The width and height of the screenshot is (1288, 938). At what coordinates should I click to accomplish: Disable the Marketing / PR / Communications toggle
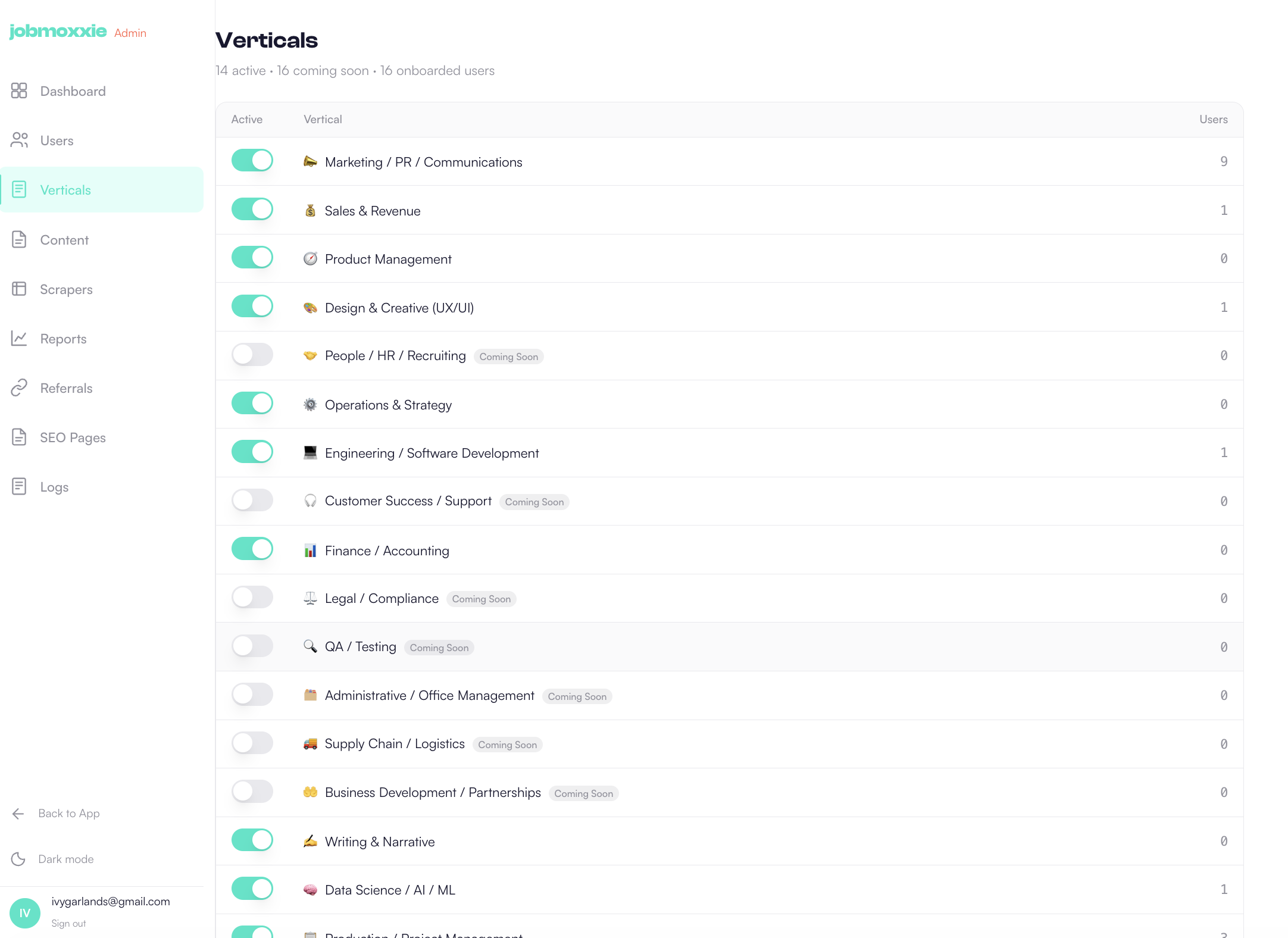(x=252, y=161)
